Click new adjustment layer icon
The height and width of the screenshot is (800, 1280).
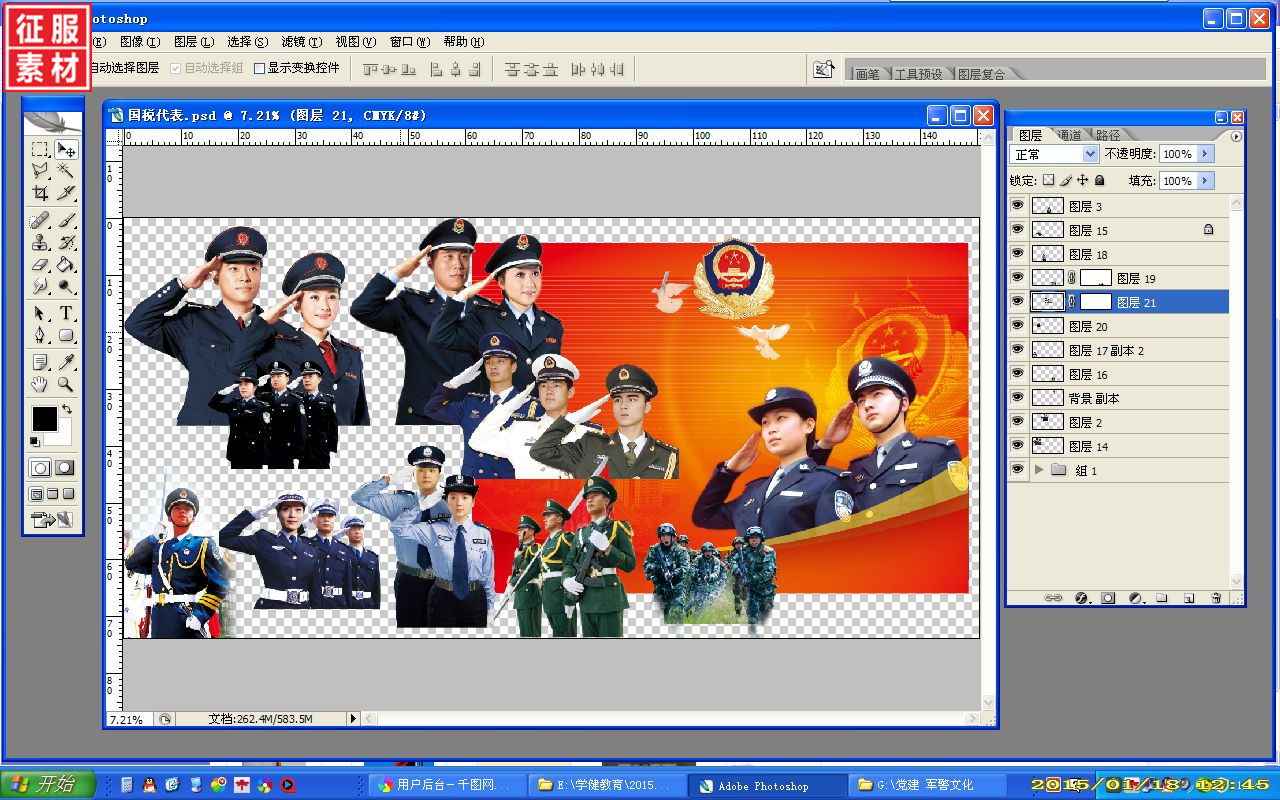click(x=1135, y=598)
